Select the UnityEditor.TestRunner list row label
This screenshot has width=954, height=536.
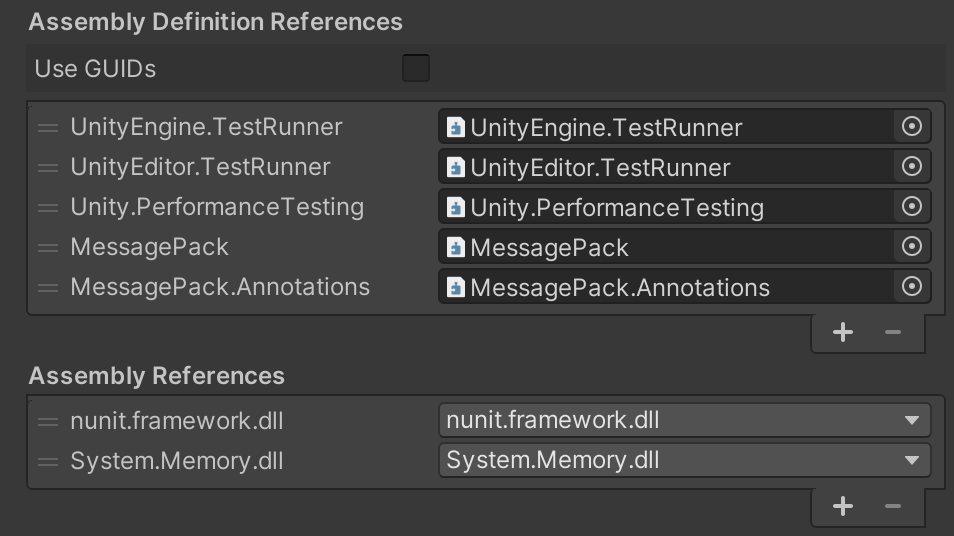pyautogui.click(x=200, y=167)
